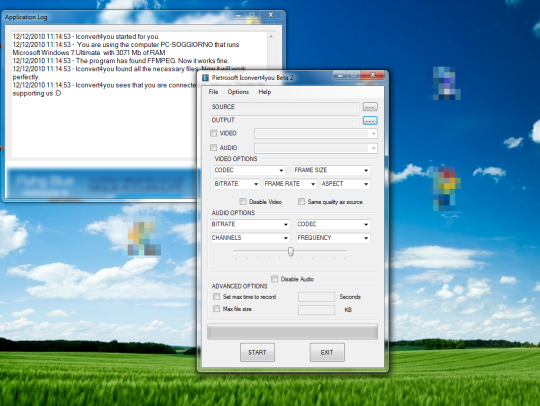540x406 pixels.
Task: Click log line 'Iconvert4you started for you'
Action: click(86, 37)
